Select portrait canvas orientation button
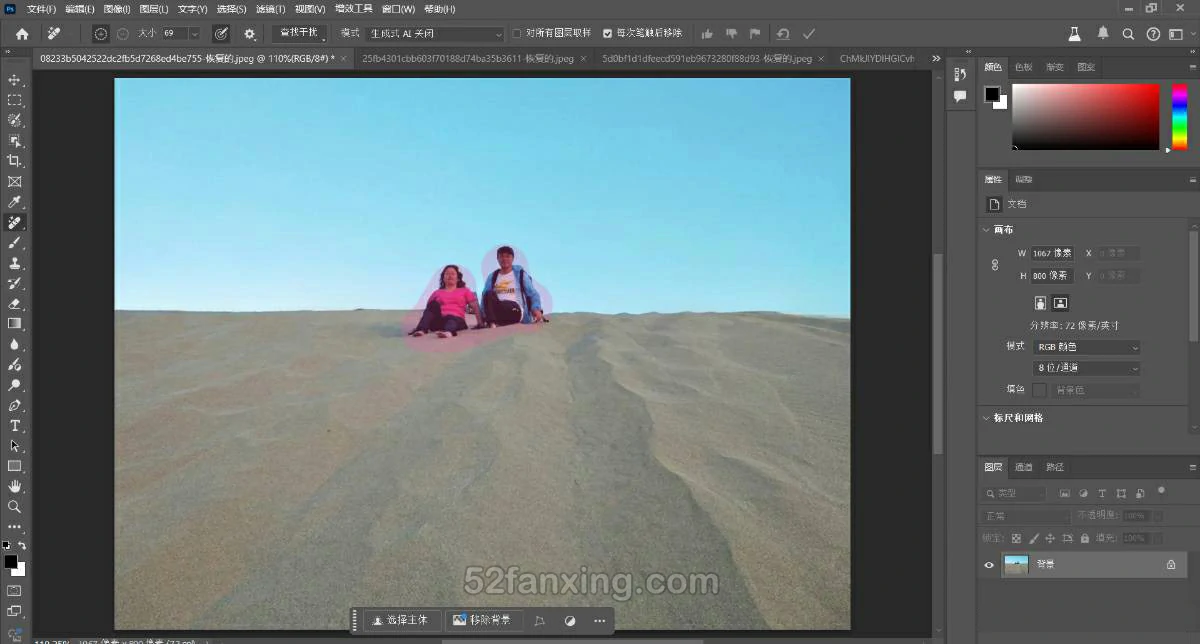This screenshot has width=1200, height=644. pyautogui.click(x=1040, y=303)
